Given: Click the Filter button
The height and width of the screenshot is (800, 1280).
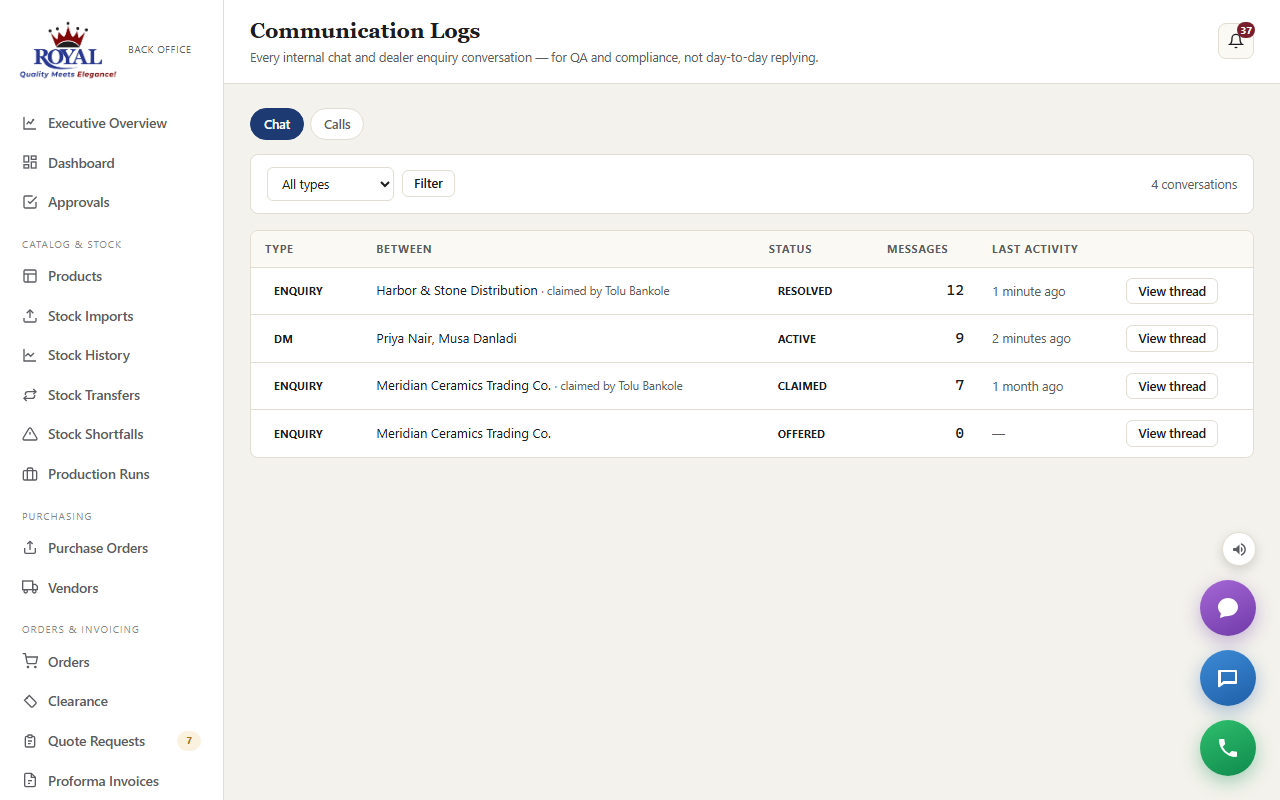Looking at the screenshot, I should pyautogui.click(x=428, y=183).
